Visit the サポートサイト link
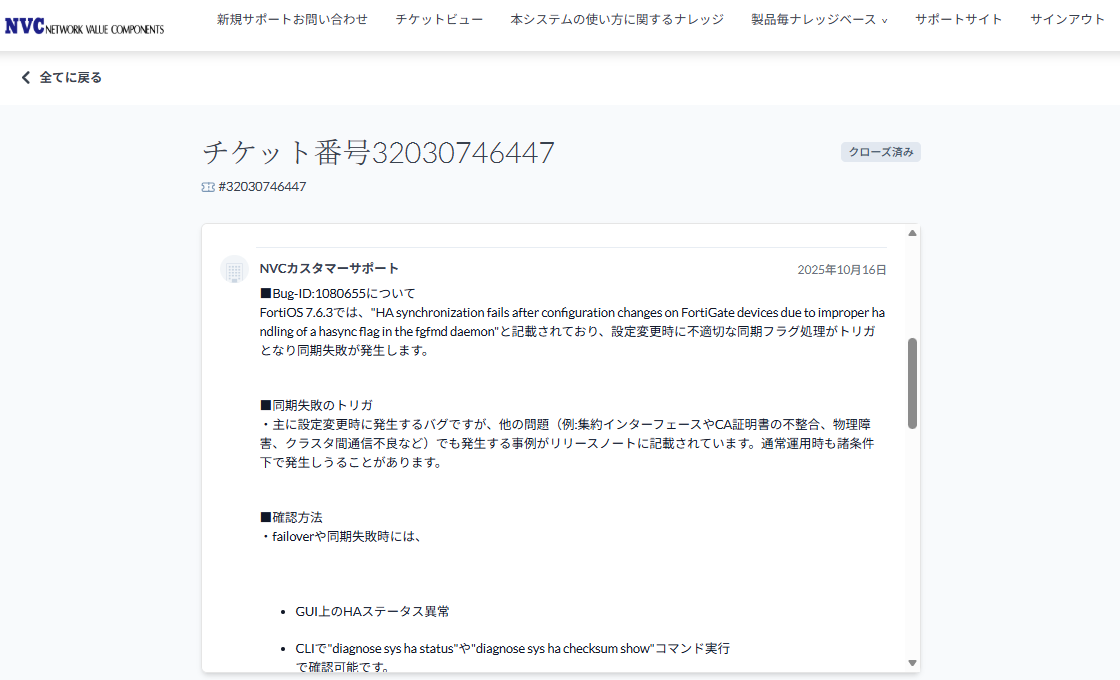The height and width of the screenshot is (680, 1120). [x=958, y=20]
